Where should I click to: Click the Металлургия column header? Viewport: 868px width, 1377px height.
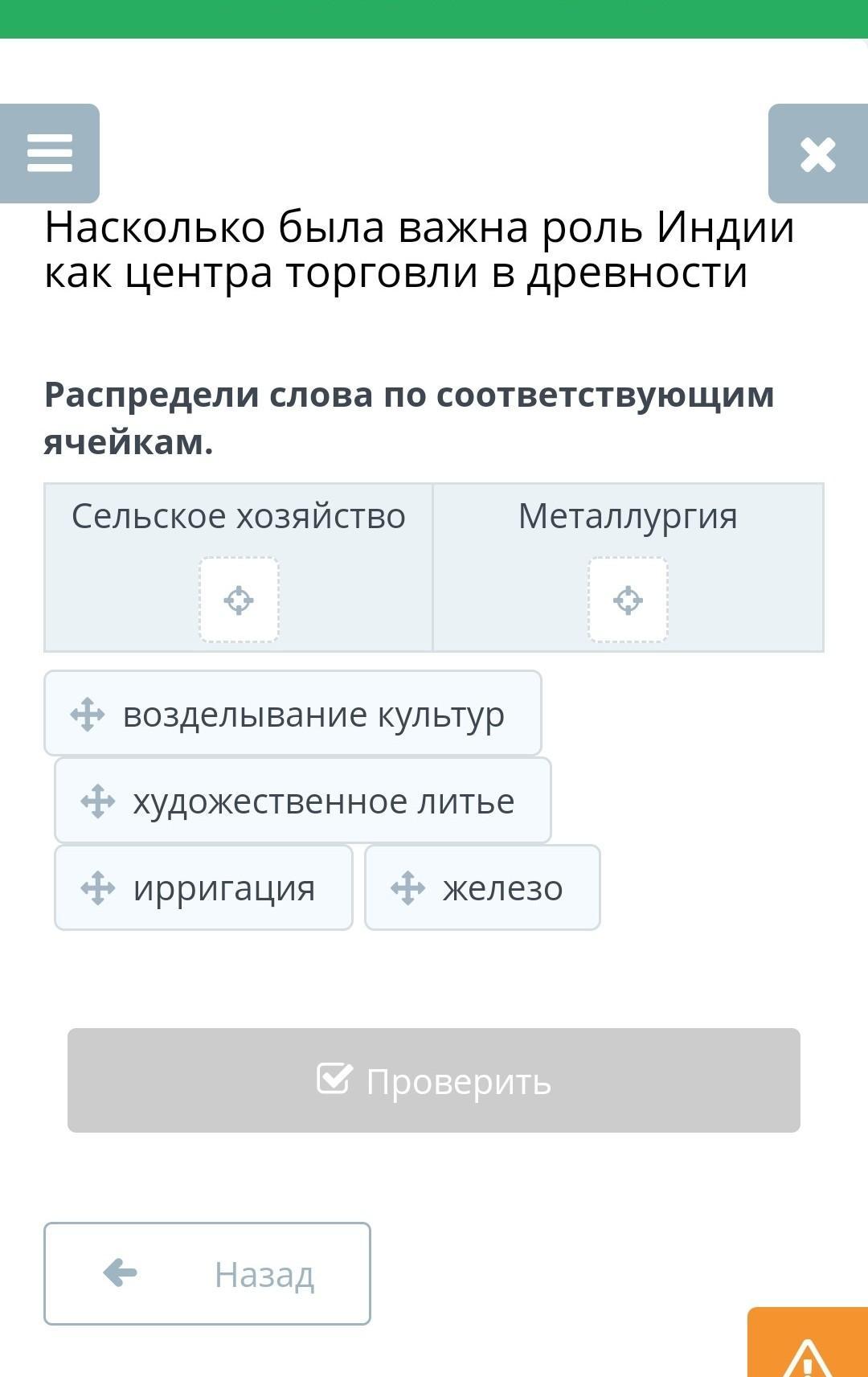click(x=628, y=516)
